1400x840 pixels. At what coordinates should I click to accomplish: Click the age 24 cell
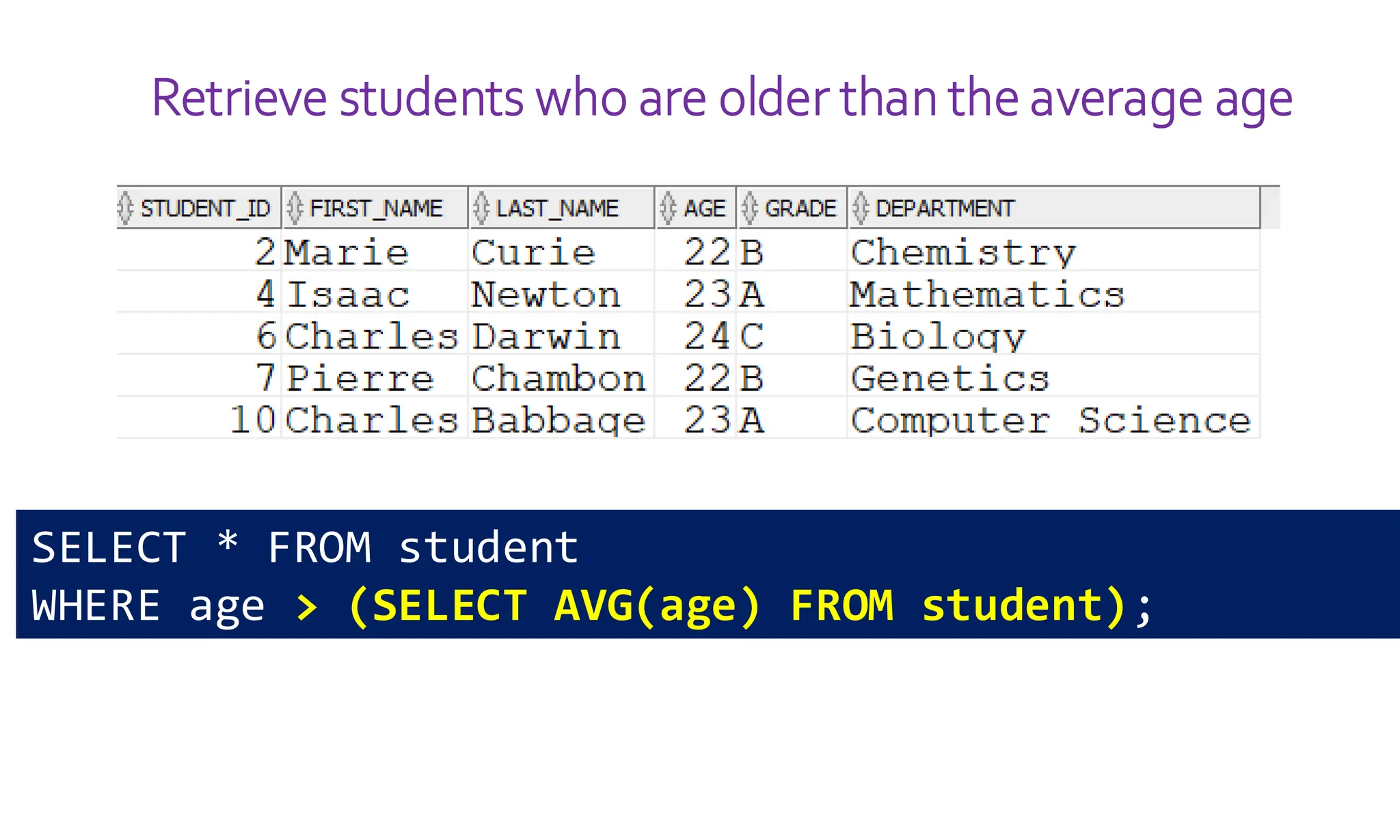pyautogui.click(x=707, y=336)
